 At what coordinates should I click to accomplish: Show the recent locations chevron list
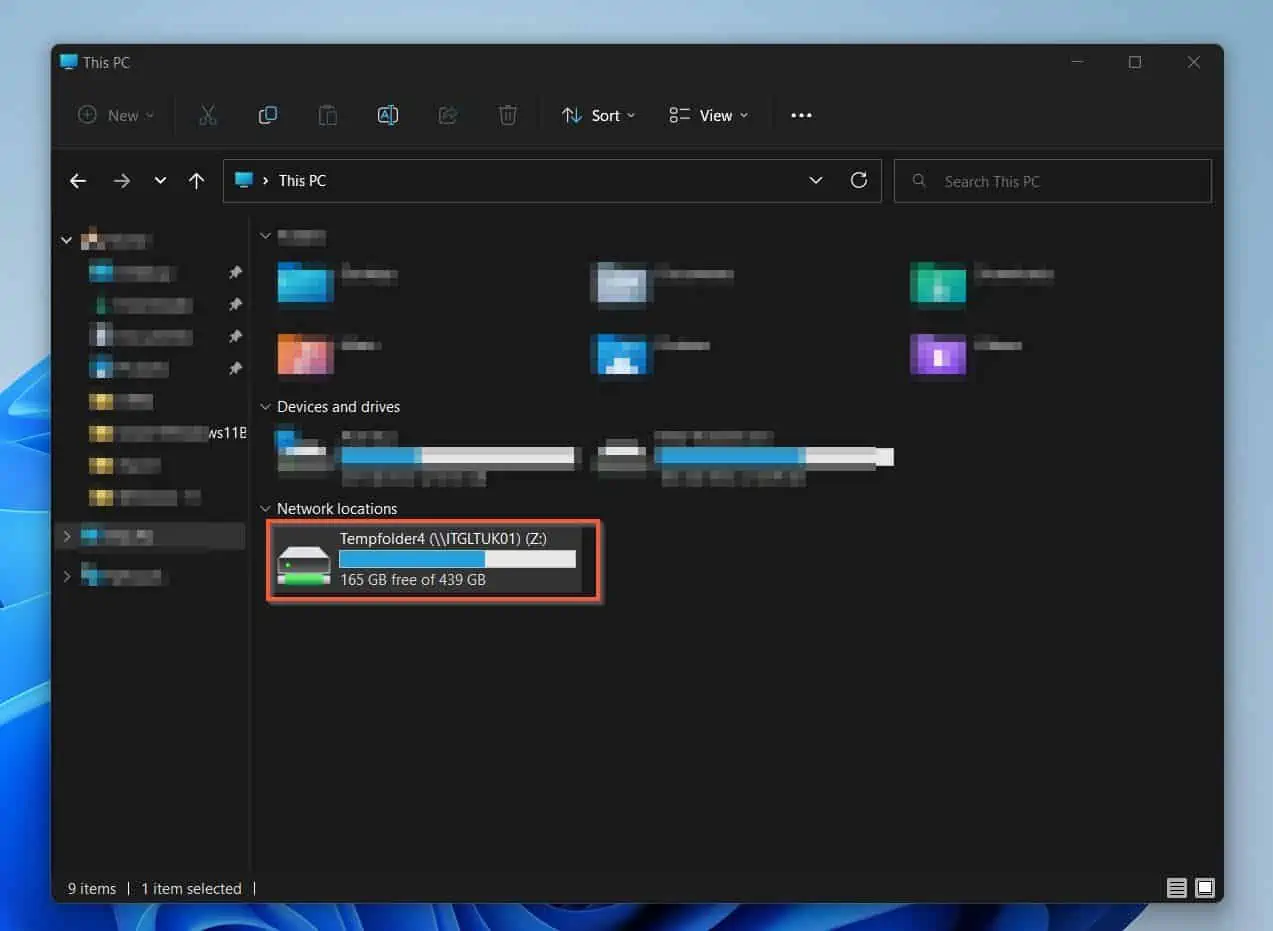click(x=160, y=181)
